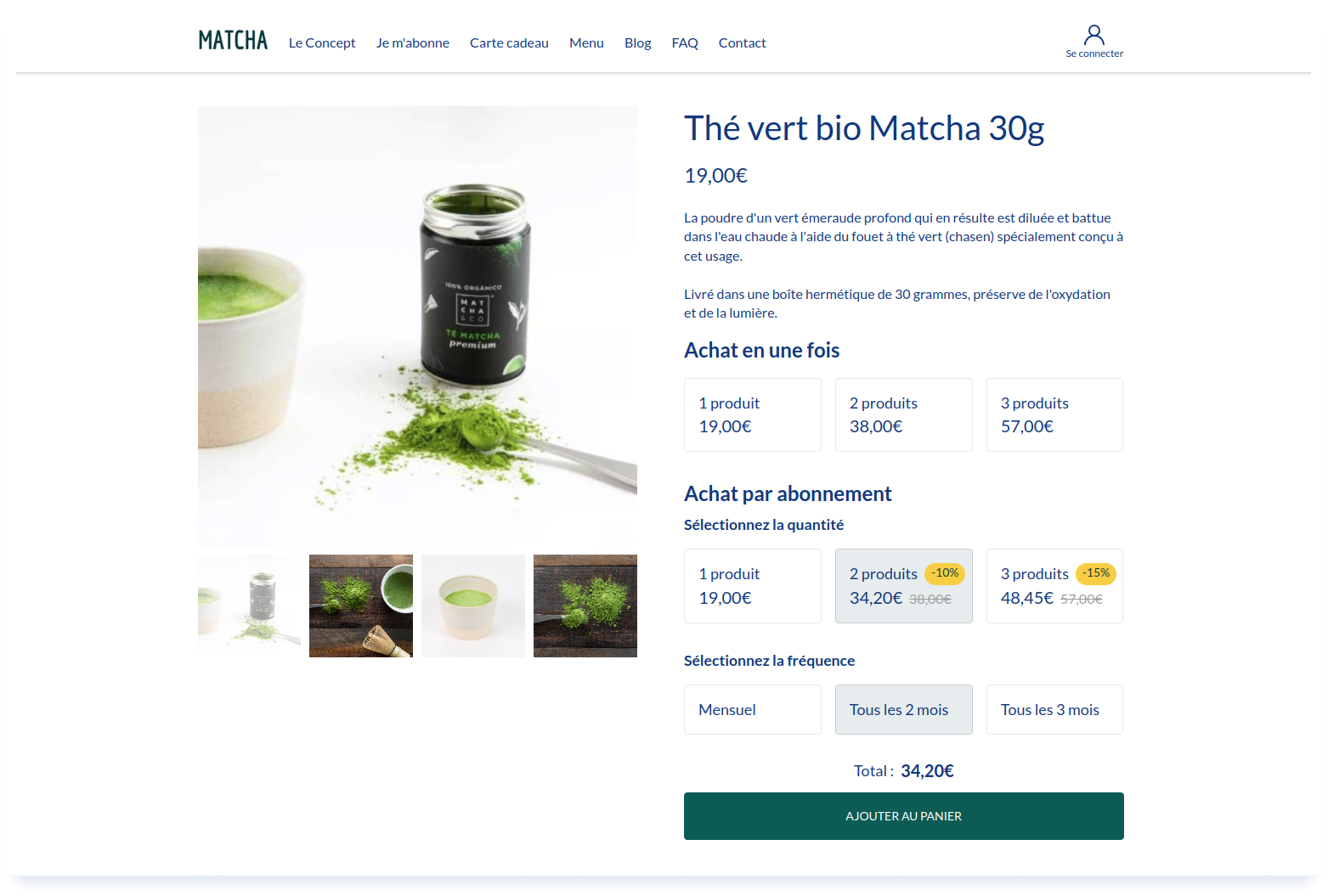This screenshot has height=896, width=1328.
Task: Select Mensuel frequency
Action: pos(753,709)
